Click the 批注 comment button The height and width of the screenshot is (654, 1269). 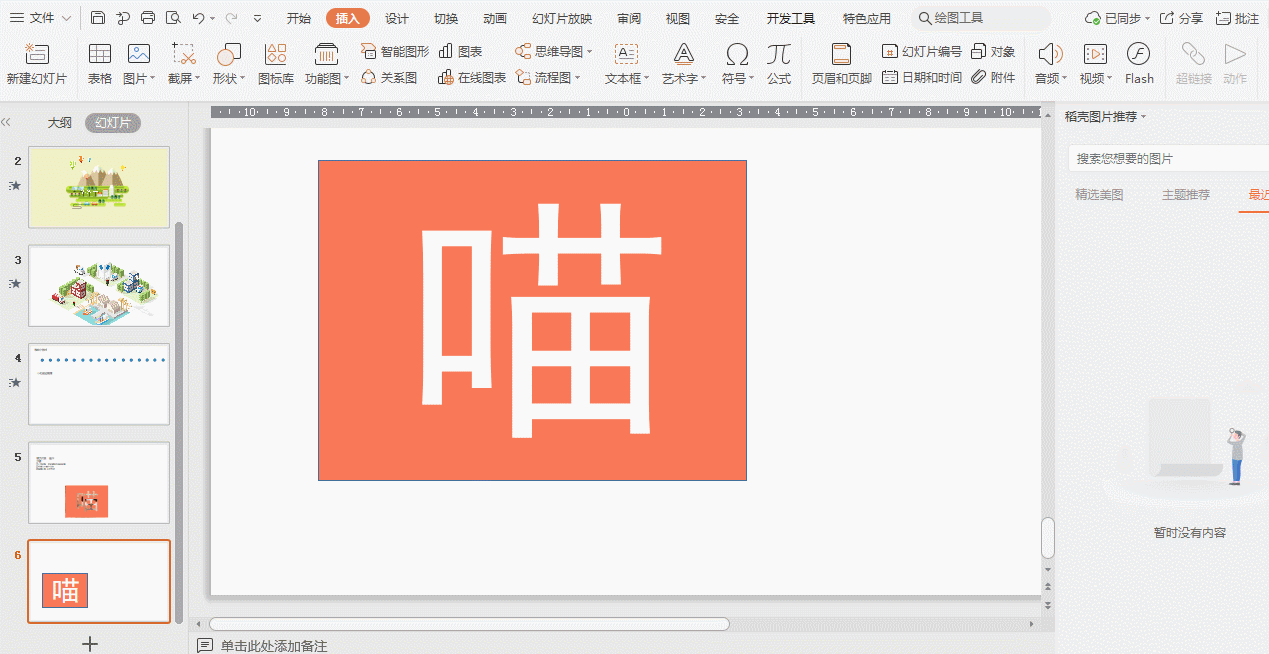click(1238, 18)
